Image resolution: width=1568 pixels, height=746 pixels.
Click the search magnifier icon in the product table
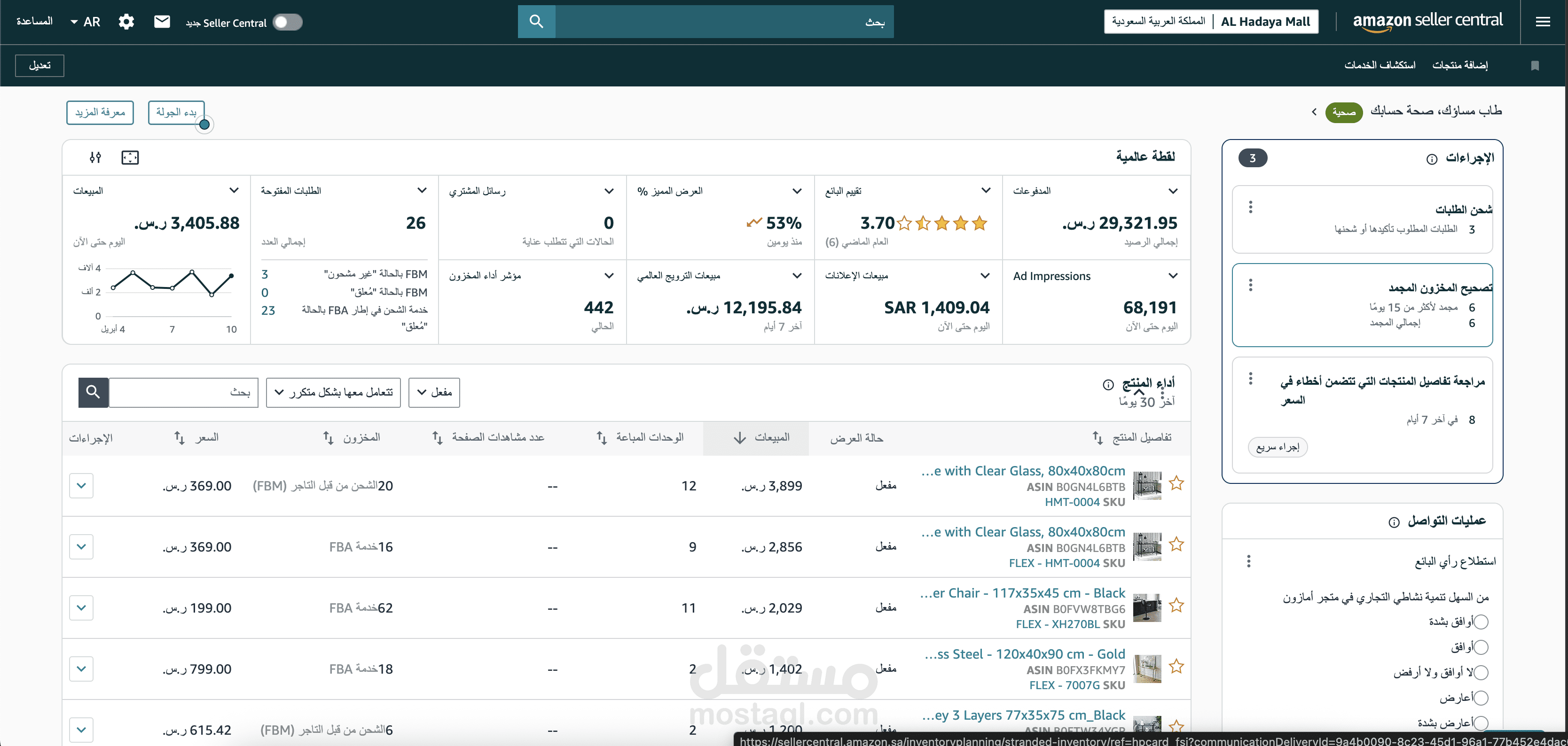(93, 392)
